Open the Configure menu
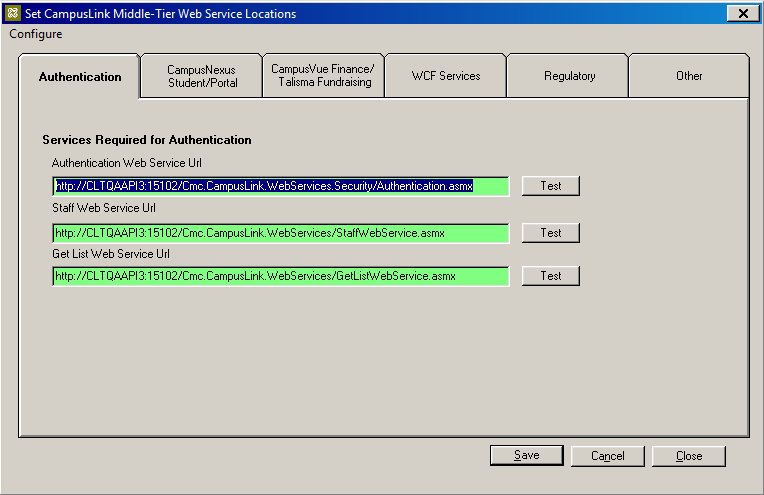Image resolution: width=764 pixels, height=495 pixels. [x=36, y=34]
